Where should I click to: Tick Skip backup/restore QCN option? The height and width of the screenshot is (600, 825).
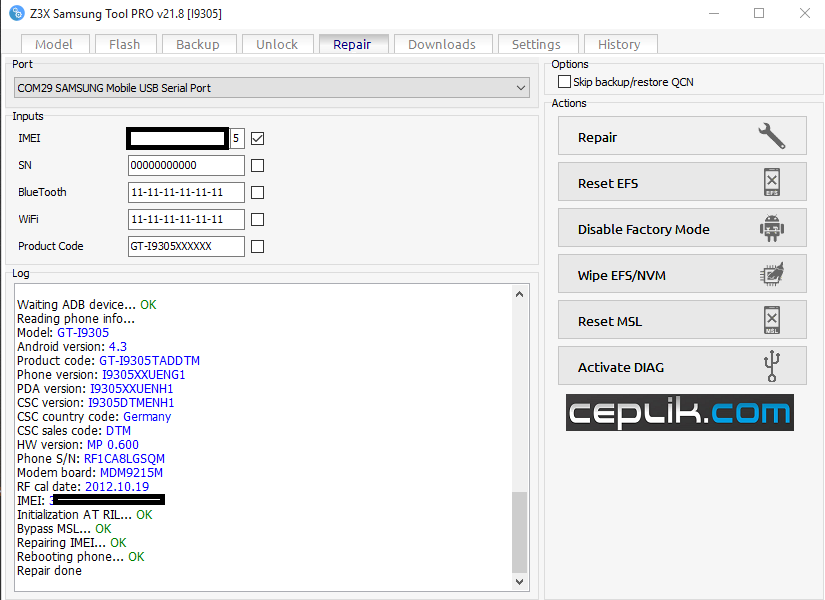[x=565, y=82]
